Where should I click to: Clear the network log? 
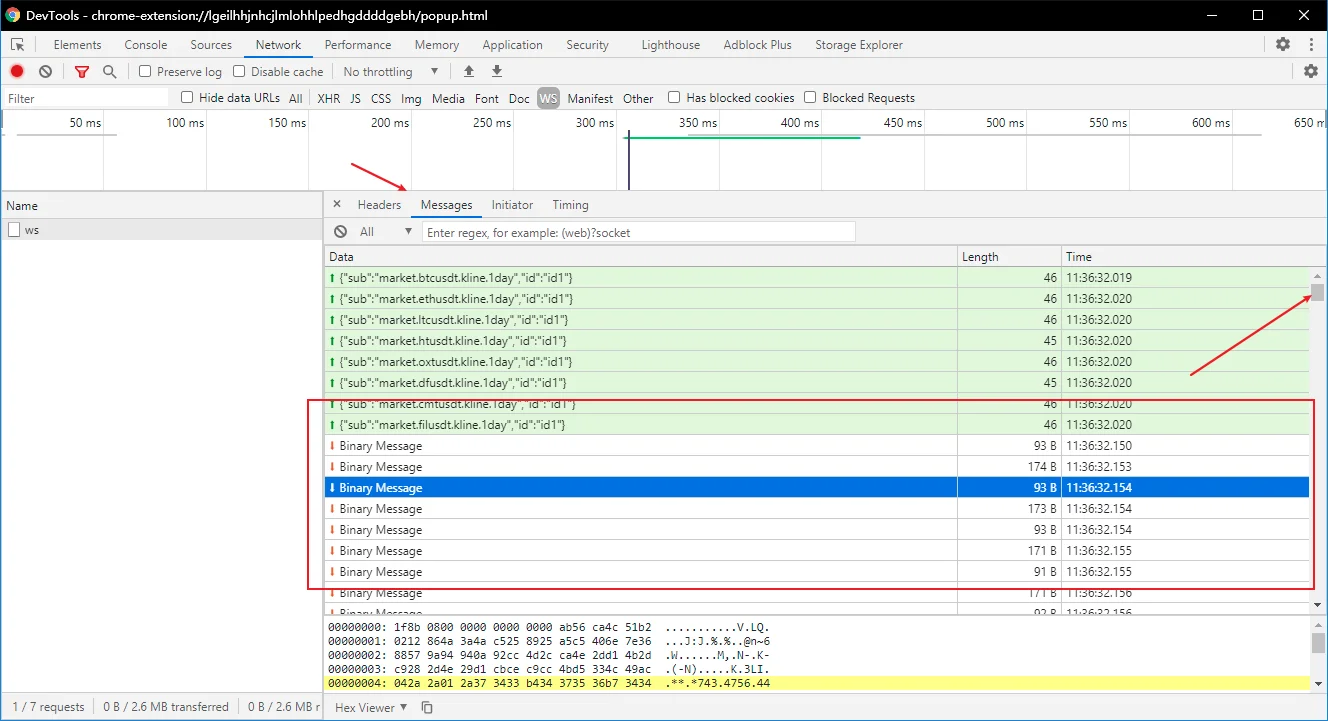[45, 71]
